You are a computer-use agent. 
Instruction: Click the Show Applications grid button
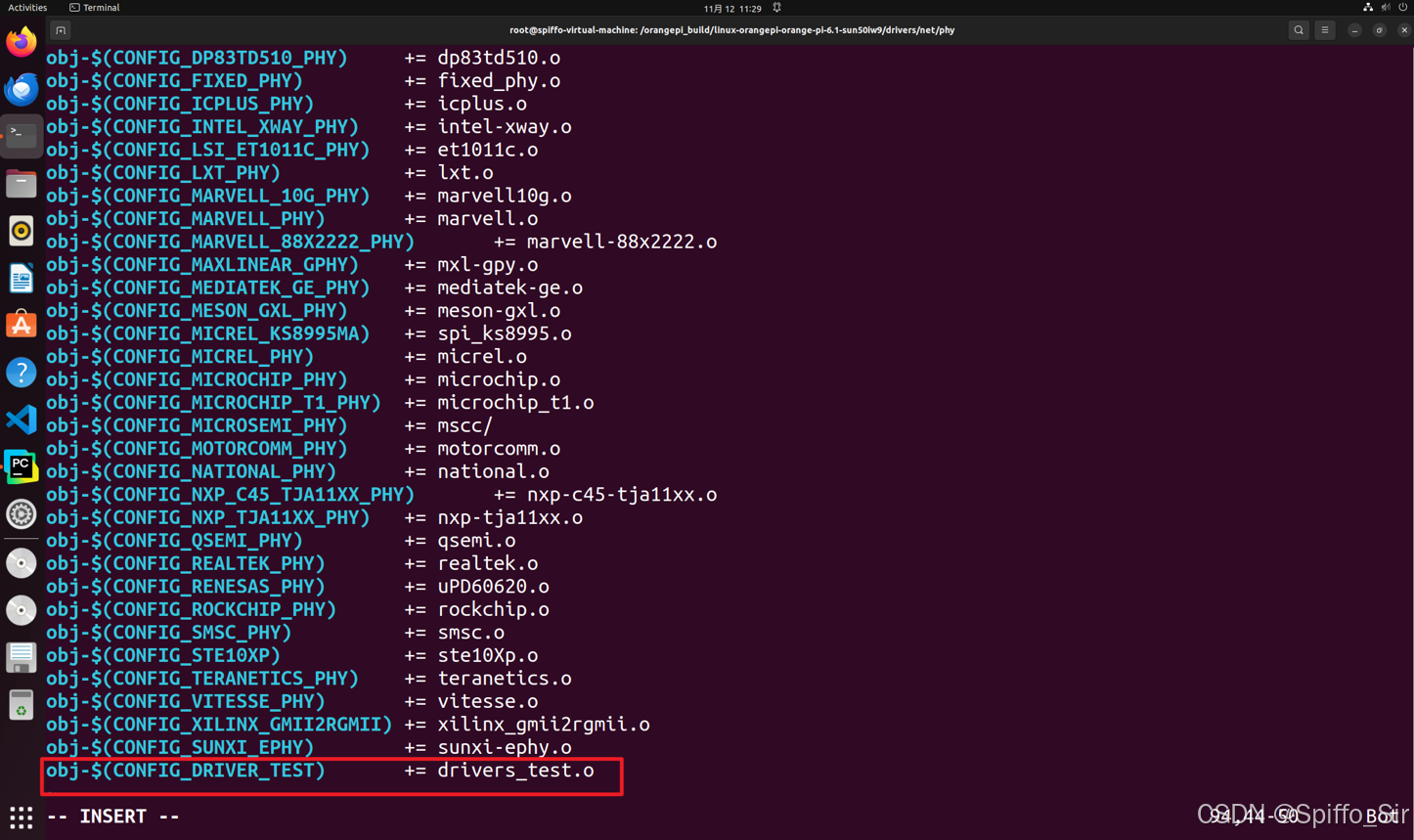pos(21,818)
